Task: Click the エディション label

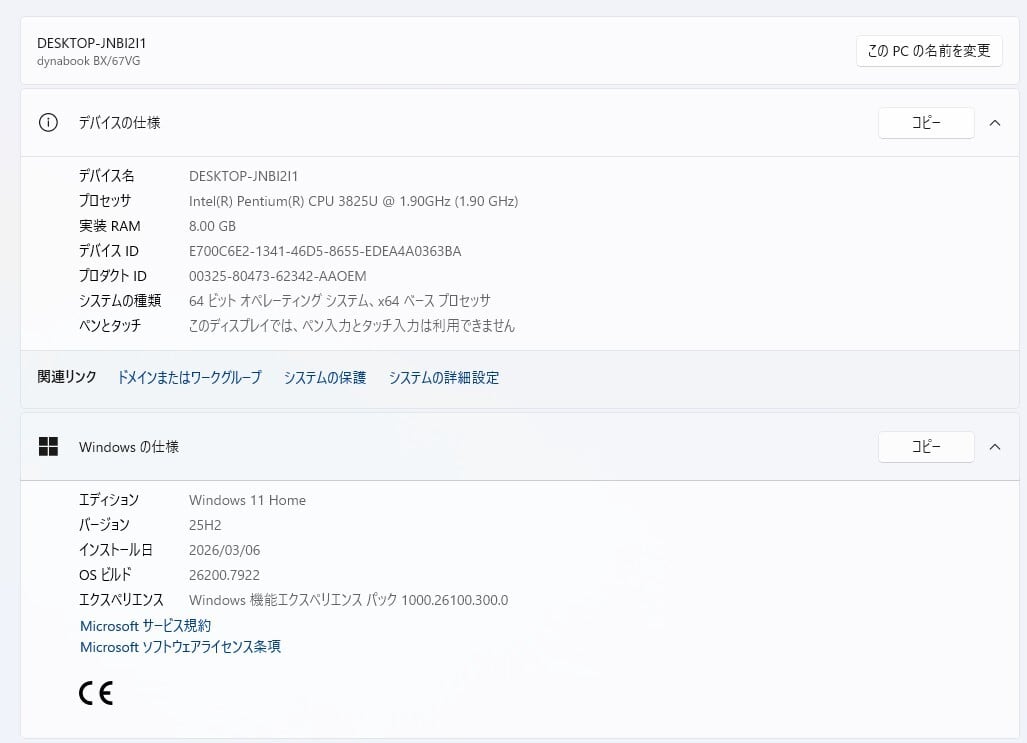Action: click(x=109, y=500)
